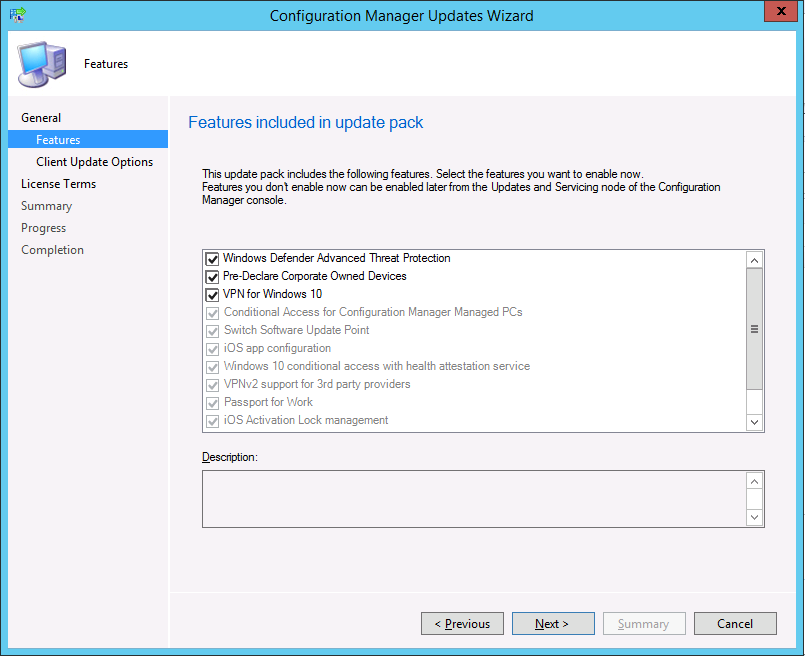
Task: Toggle the VPN for Windows 10 checkbox
Action: 212,295
